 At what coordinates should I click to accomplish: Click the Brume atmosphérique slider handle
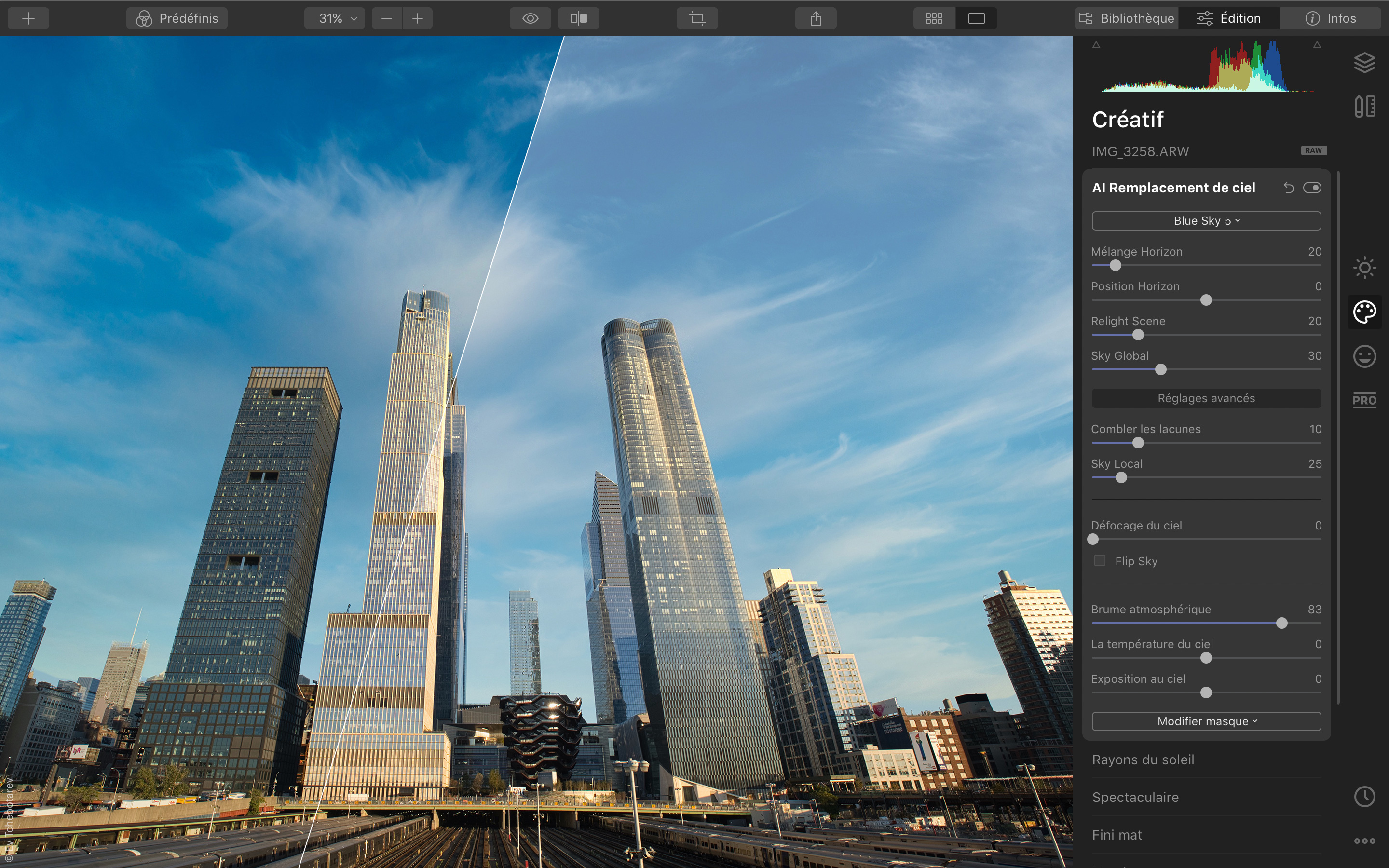click(x=1281, y=624)
